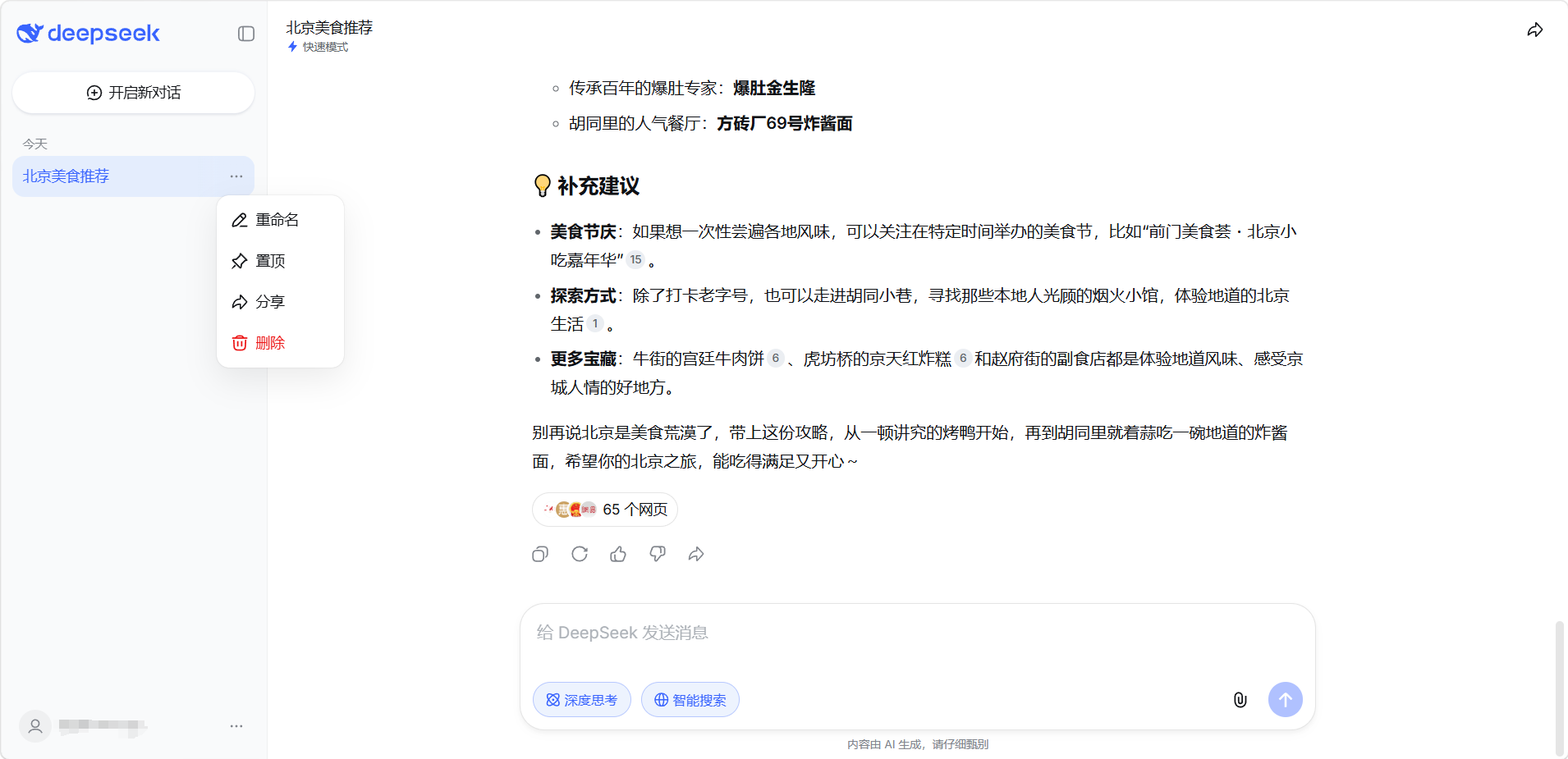Click the 补充建议 heading
The image size is (1568, 759).
click(x=598, y=186)
